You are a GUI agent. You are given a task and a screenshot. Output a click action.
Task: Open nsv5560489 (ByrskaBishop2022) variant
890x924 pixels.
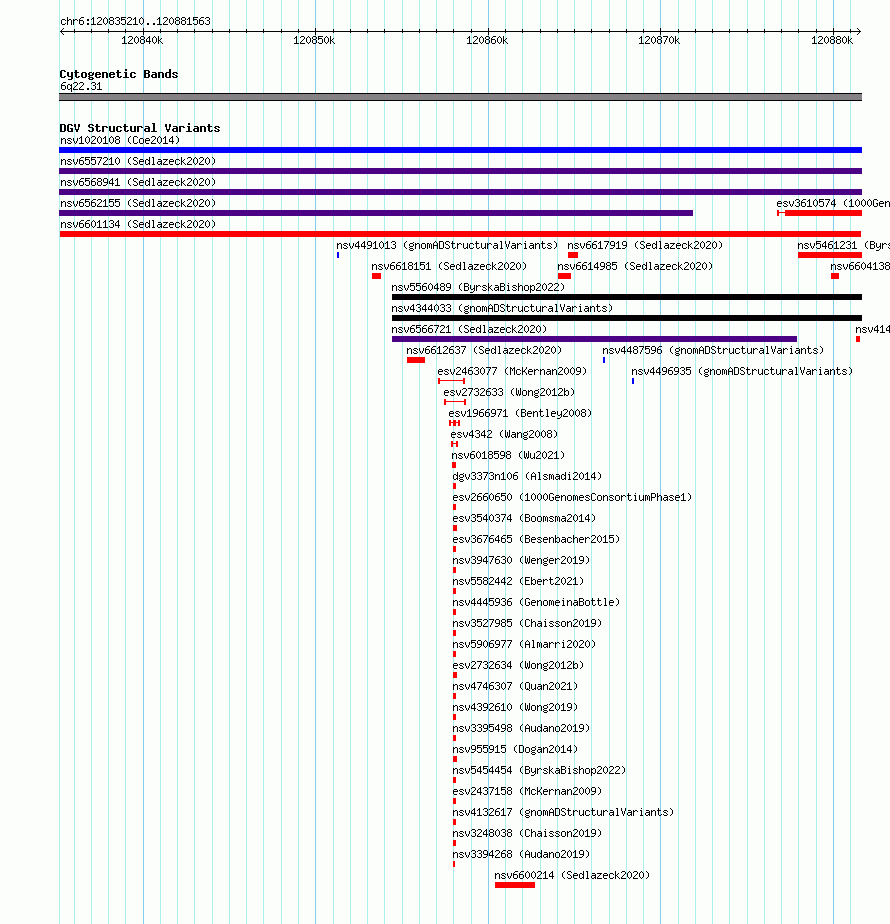478,288
